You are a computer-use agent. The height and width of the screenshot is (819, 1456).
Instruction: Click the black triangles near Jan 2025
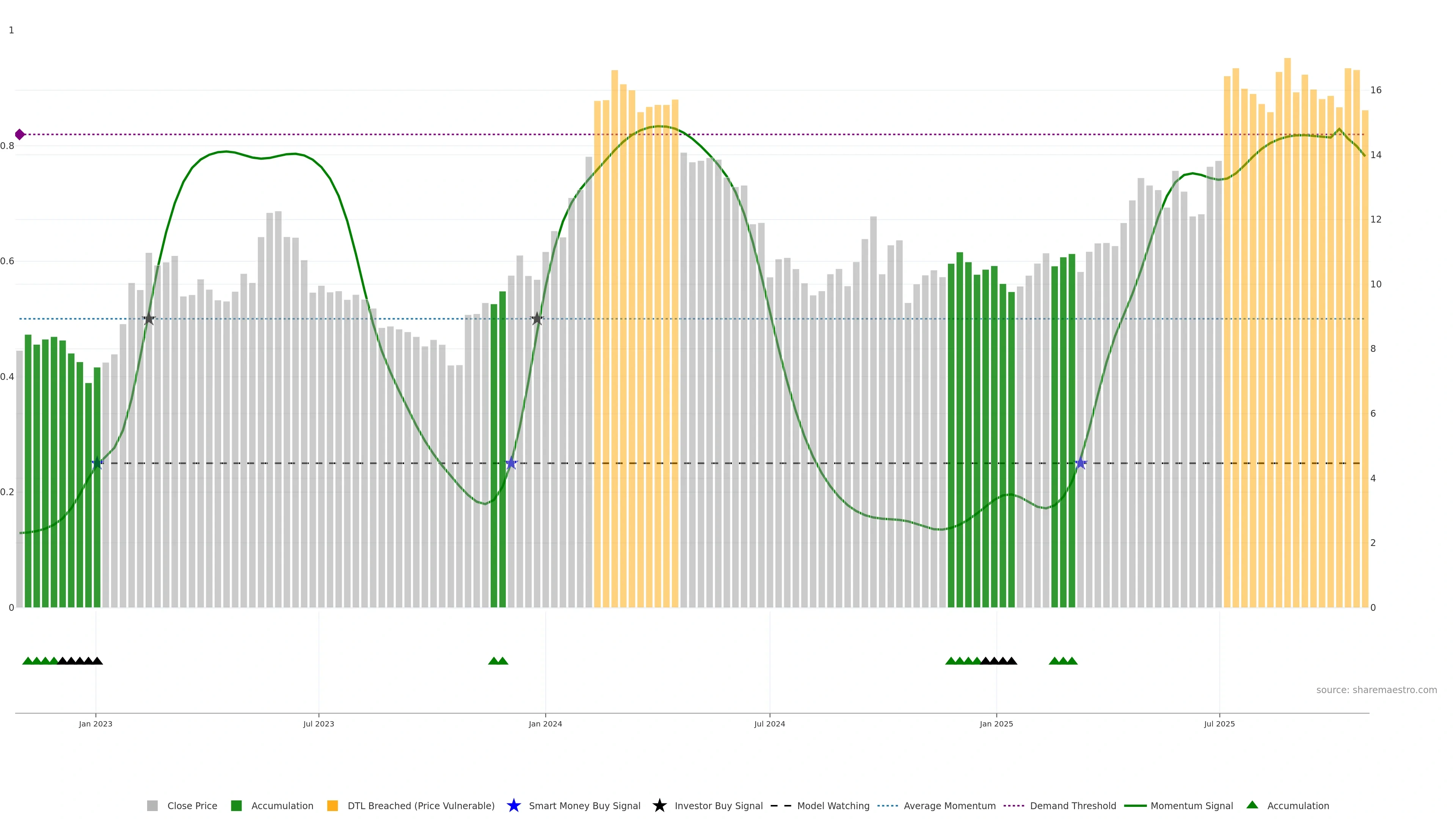pos(999,661)
